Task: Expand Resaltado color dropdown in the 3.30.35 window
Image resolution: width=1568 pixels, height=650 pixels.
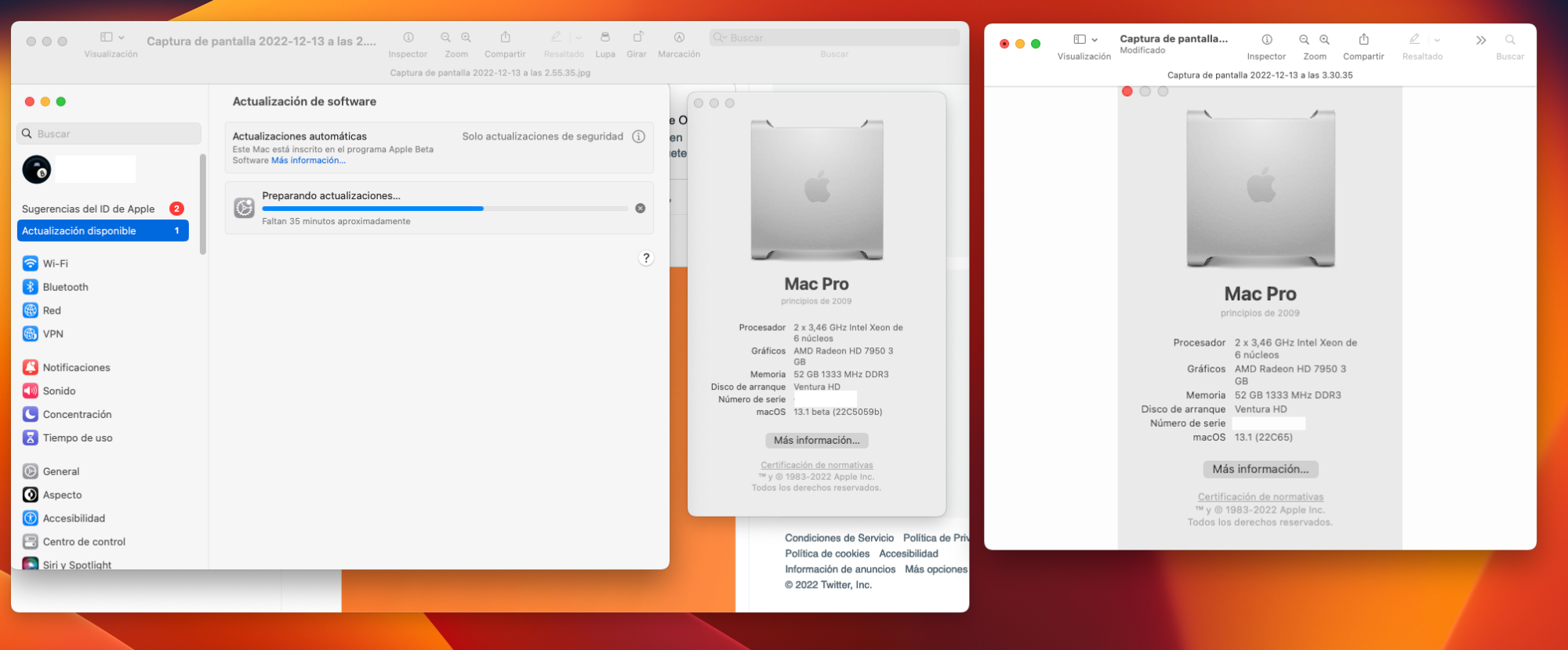Action: 1437,40
